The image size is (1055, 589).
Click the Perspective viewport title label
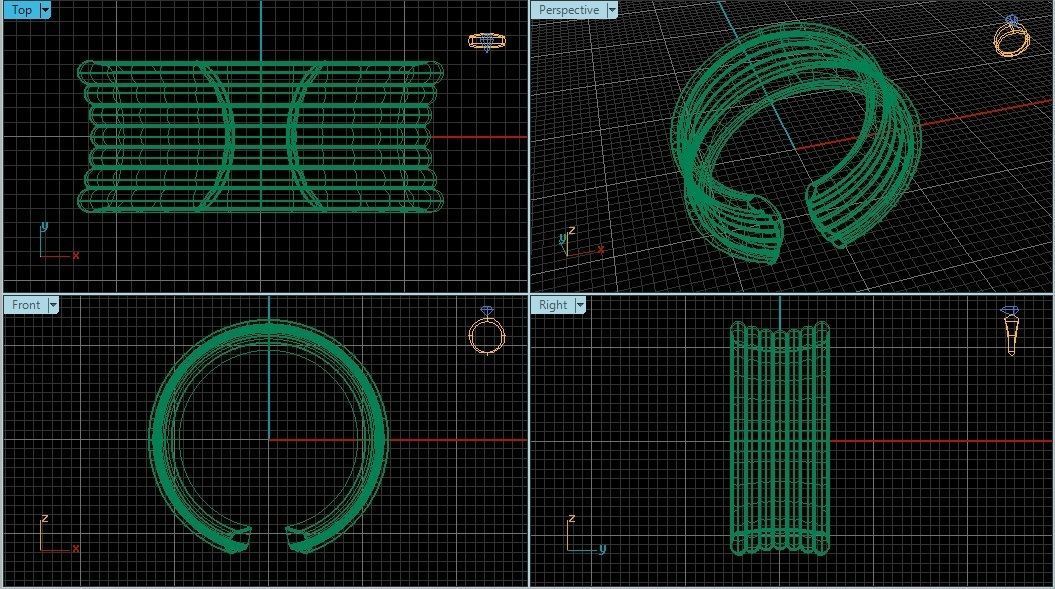pyautogui.click(x=569, y=10)
